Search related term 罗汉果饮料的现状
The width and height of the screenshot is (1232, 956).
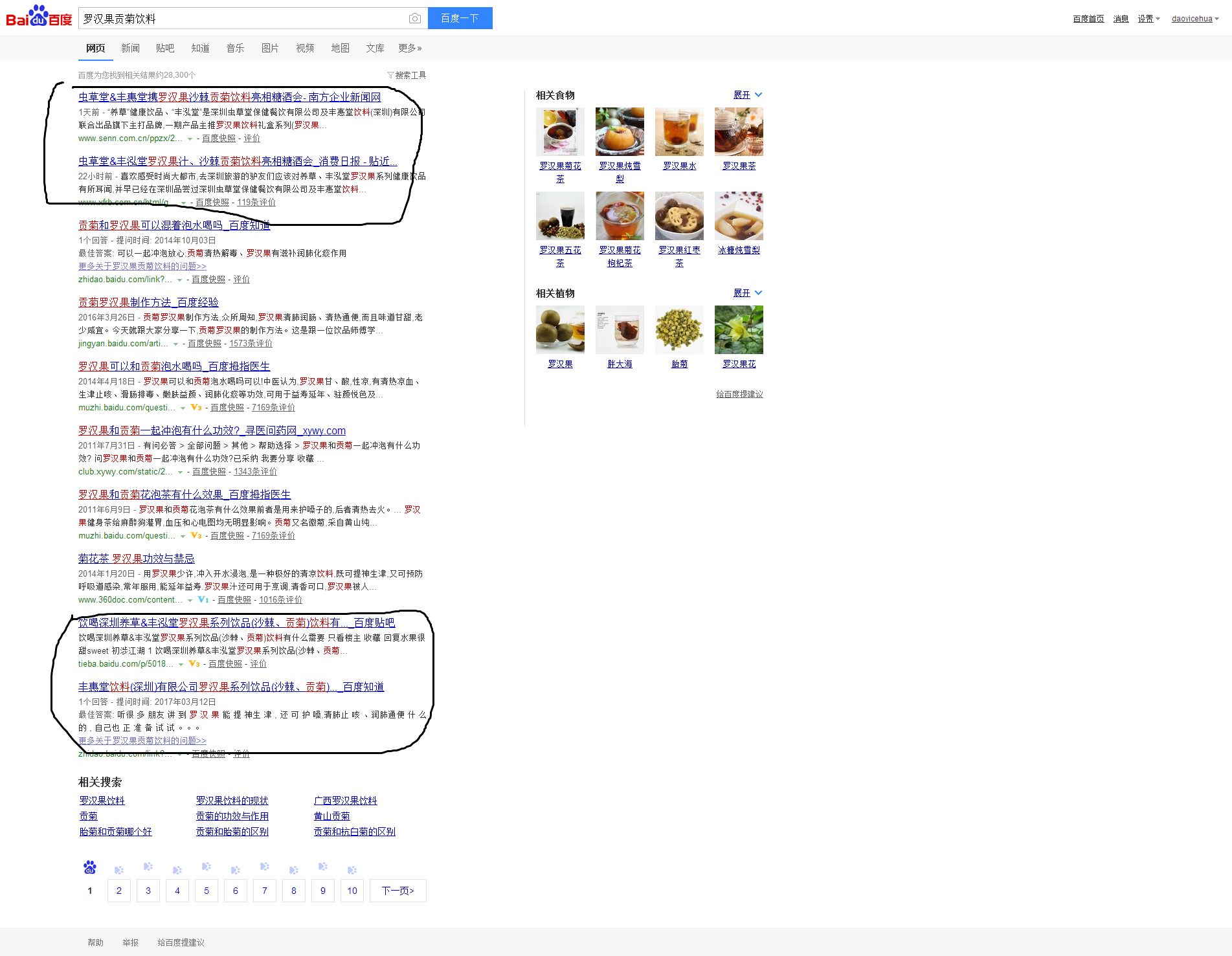232,801
